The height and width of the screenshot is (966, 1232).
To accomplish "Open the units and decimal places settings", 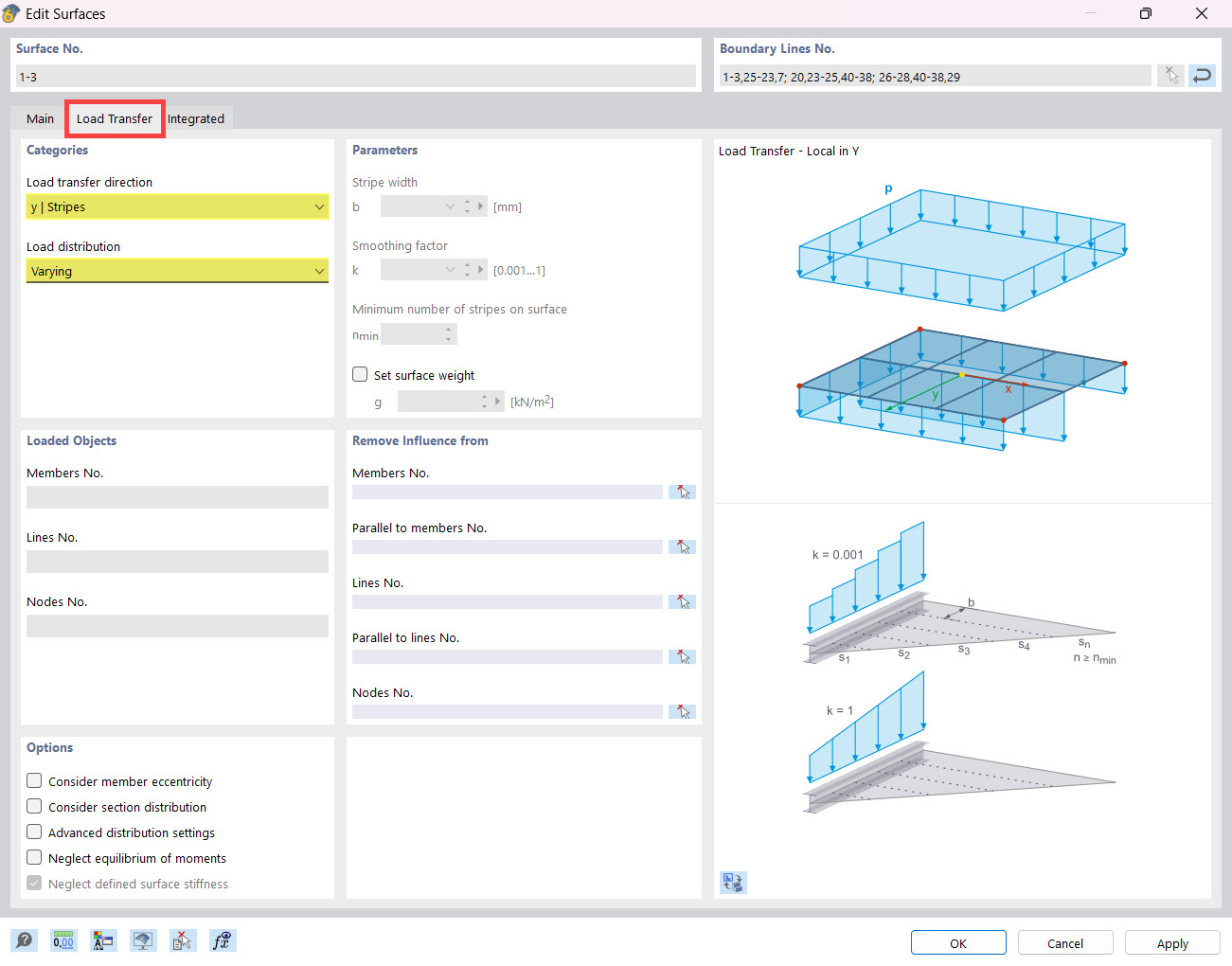I will click(x=63, y=940).
